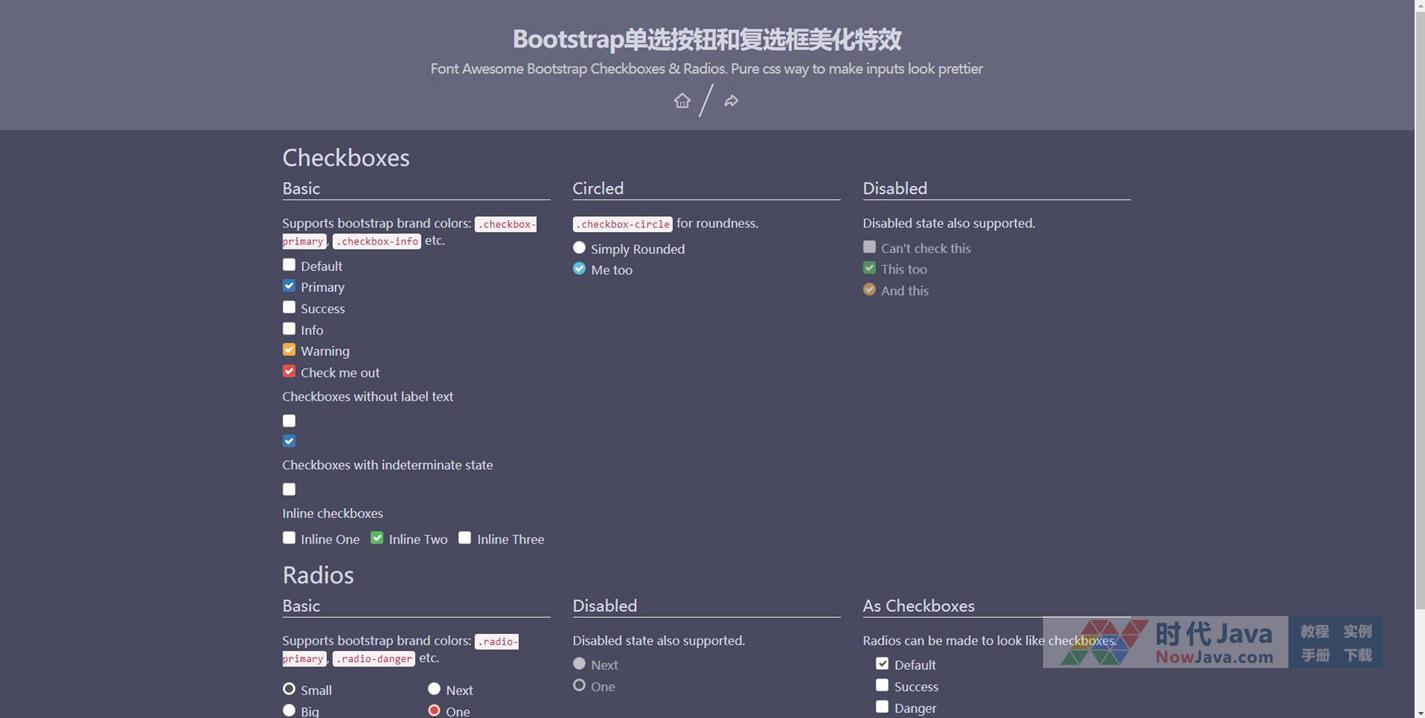
Task: Select Danger radio under As Checkboxes
Action: [882, 706]
